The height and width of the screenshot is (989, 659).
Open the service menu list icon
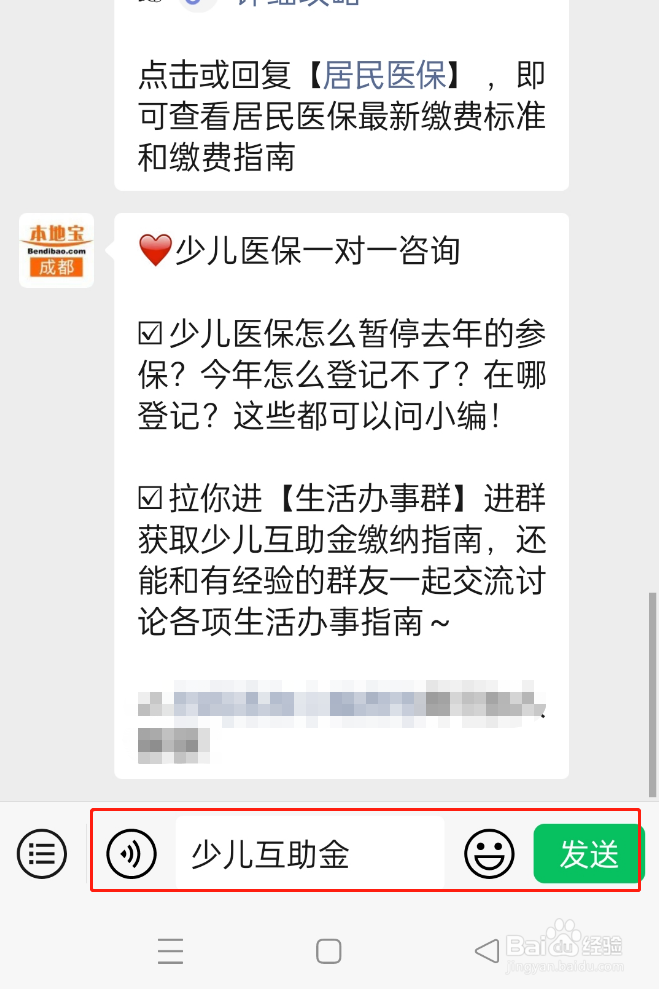pos(42,854)
